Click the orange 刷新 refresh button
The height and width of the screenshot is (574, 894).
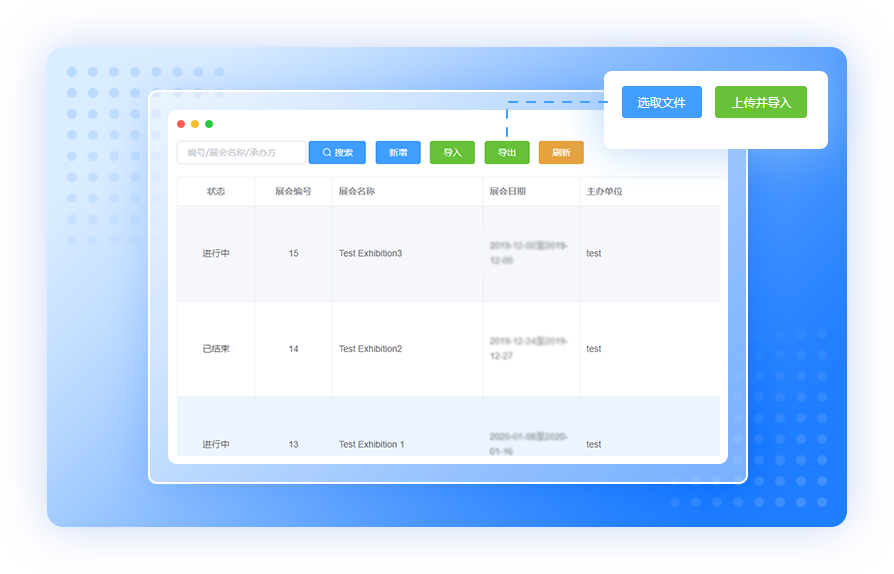(561, 152)
